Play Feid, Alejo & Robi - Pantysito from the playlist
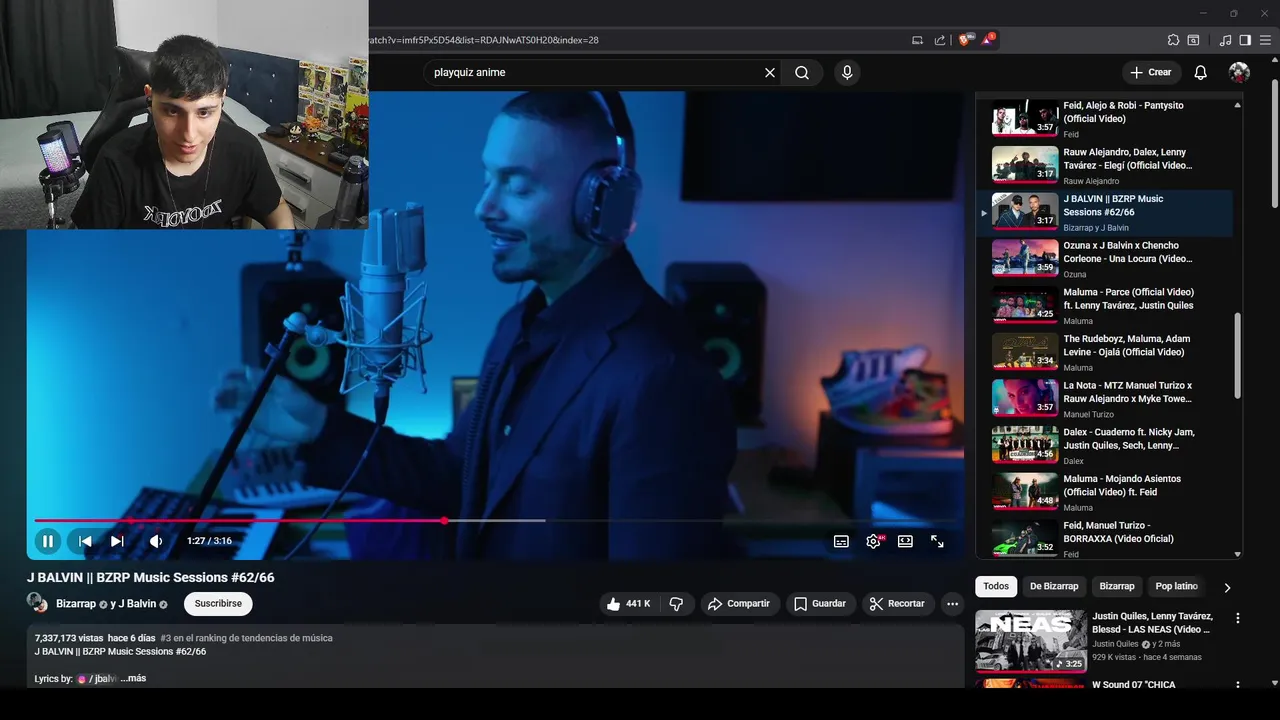This screenshot has width=1280, height=720. (x=1105, y=118)
